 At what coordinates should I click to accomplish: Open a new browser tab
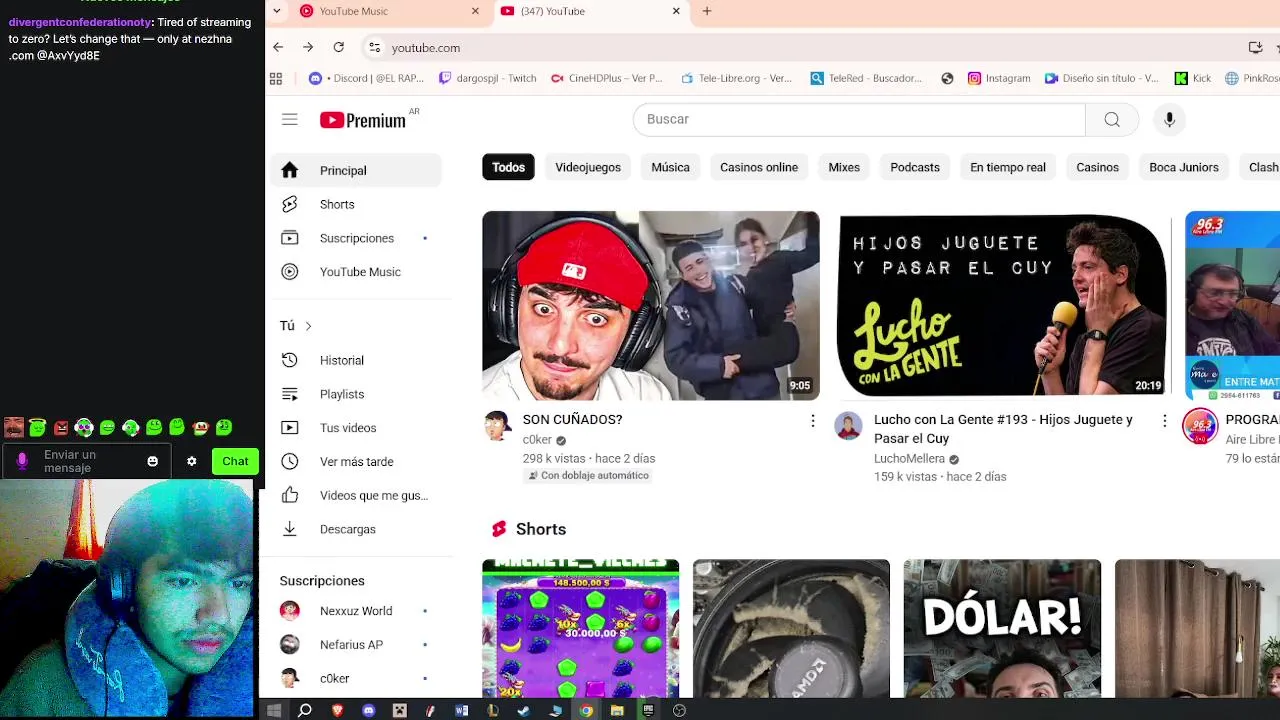coord(707,11)
